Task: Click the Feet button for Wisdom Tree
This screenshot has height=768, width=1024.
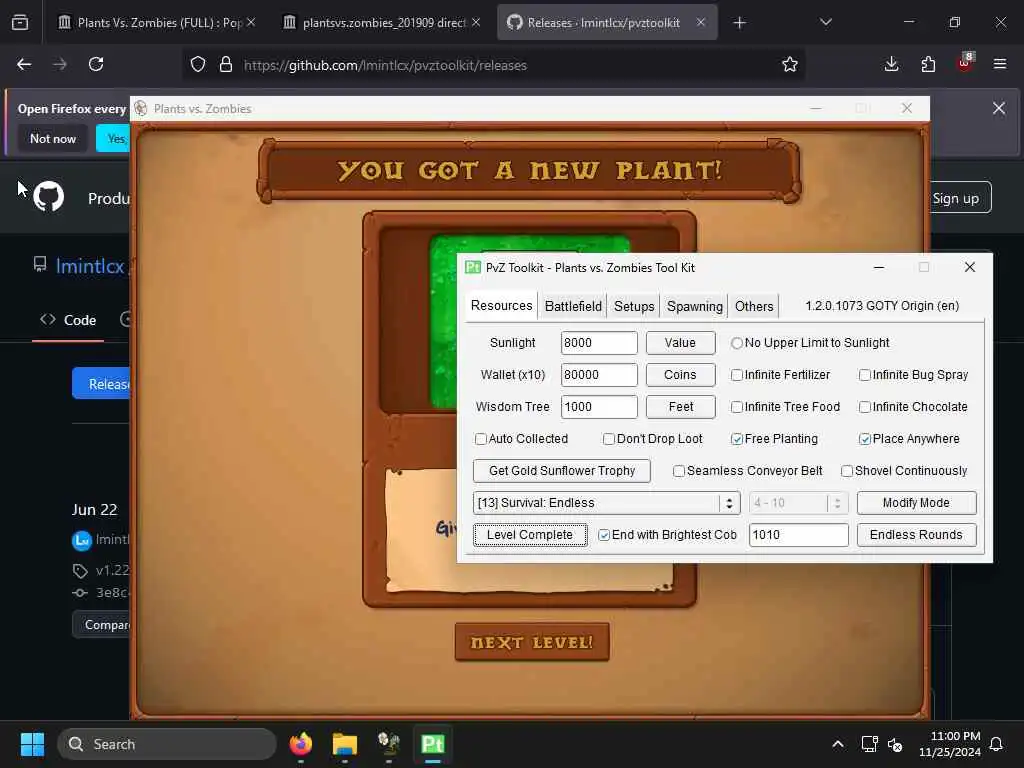Action: tap(680, 407)
